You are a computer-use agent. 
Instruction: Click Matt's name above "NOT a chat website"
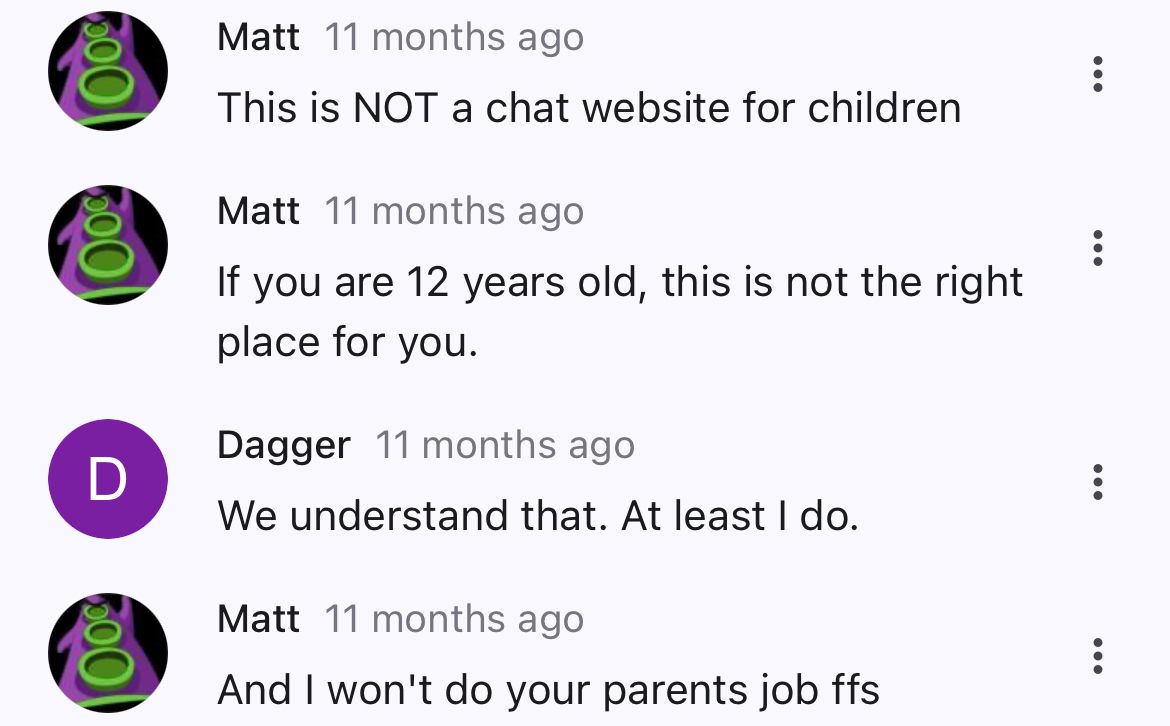click(258, 38)
